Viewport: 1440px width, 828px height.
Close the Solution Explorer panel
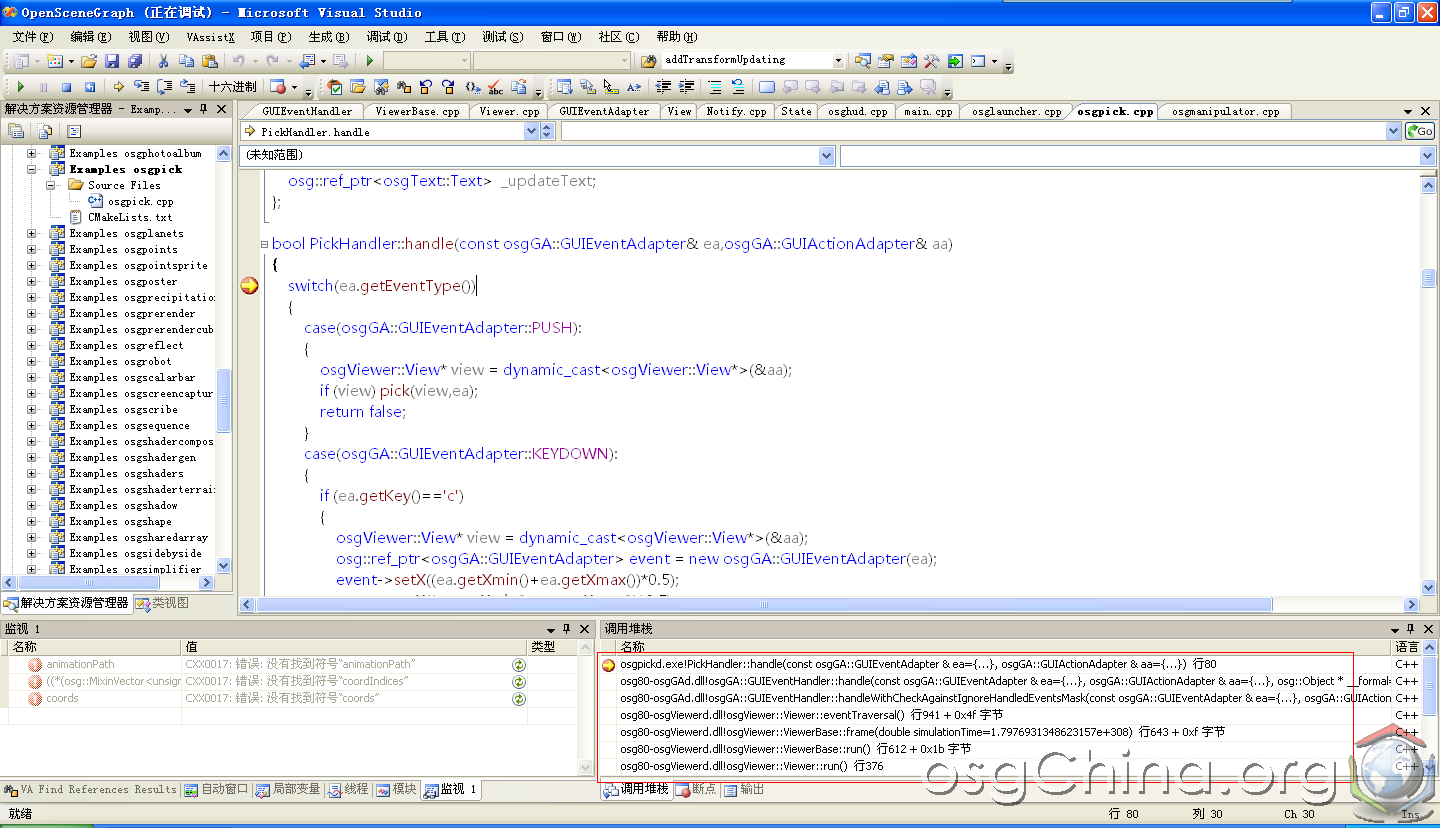(x=221, y=109)
